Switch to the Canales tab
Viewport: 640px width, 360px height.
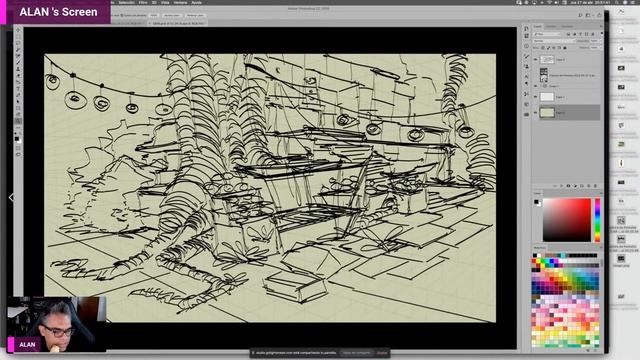(x=551, y=27)
